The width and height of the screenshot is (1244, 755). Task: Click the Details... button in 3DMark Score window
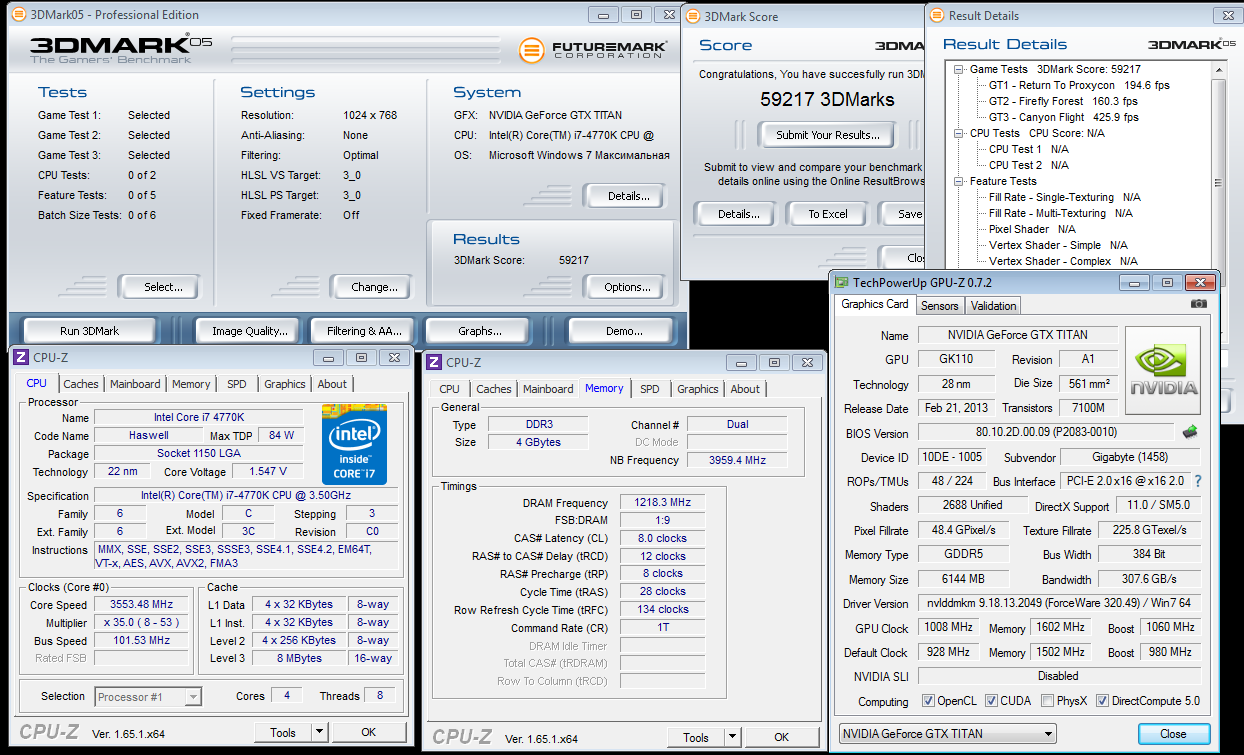click(x=738, y=214)
